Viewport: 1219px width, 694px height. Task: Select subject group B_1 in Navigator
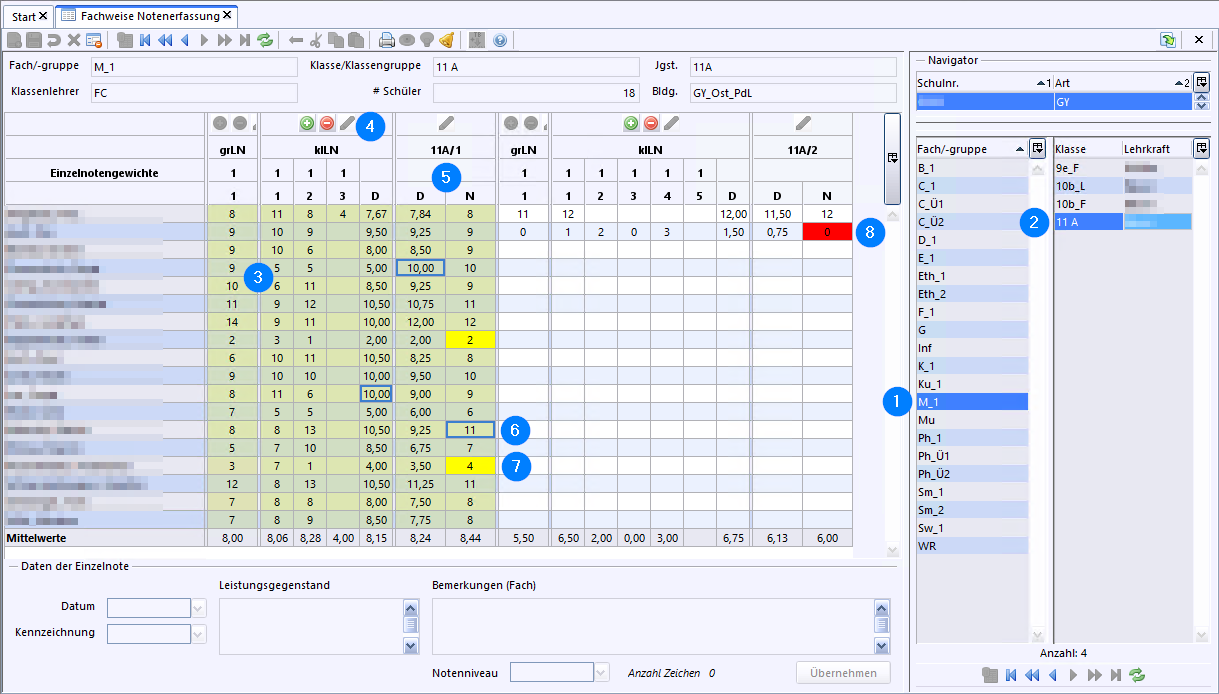click(x=972, y=168)
